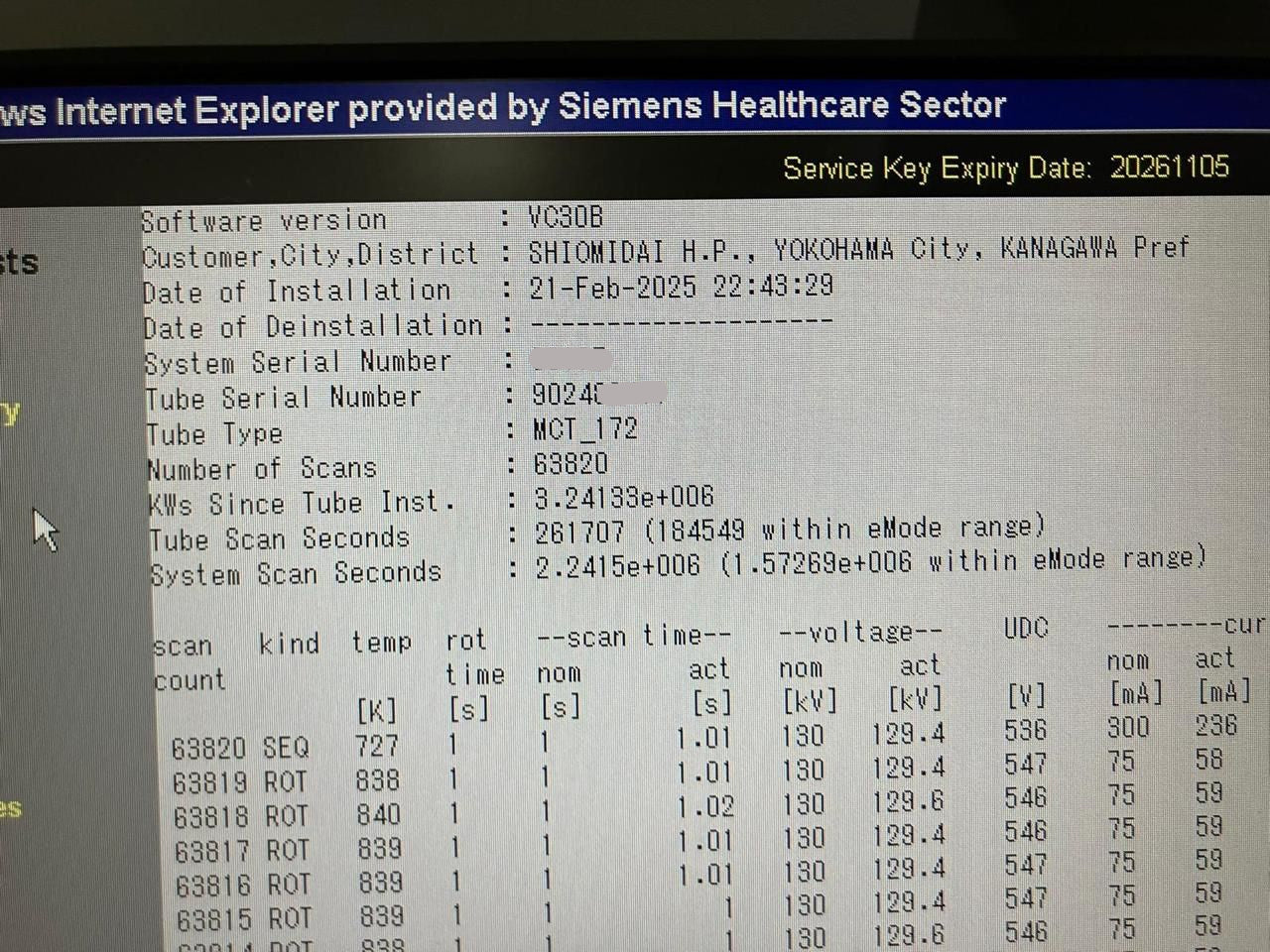
Task: Click installation date 21-Feb-2025 22:43:29
Action: (x=681, y=287)
